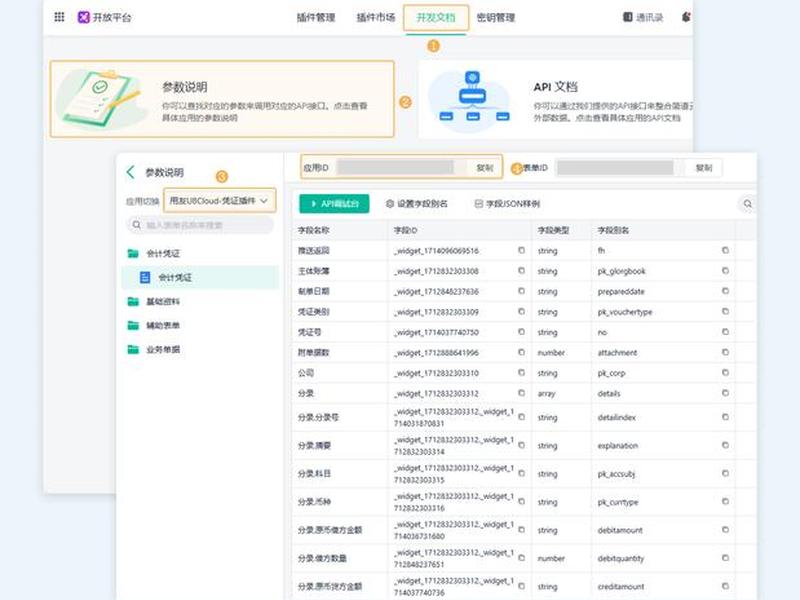Open the 用友U8Cloud app switch dropdown

[219, 201]
